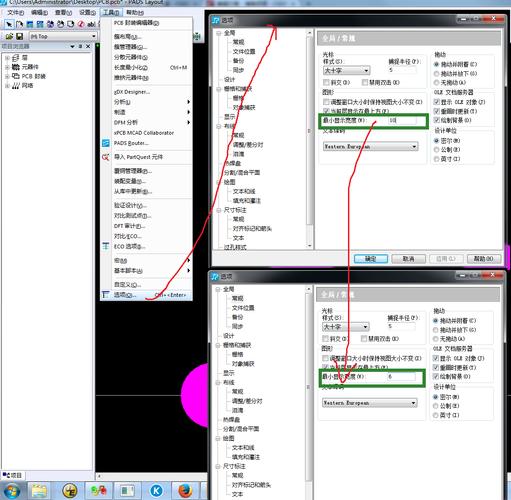Open the file explorer taskbar icon
The image size is (511, 500).
[39, 491]
